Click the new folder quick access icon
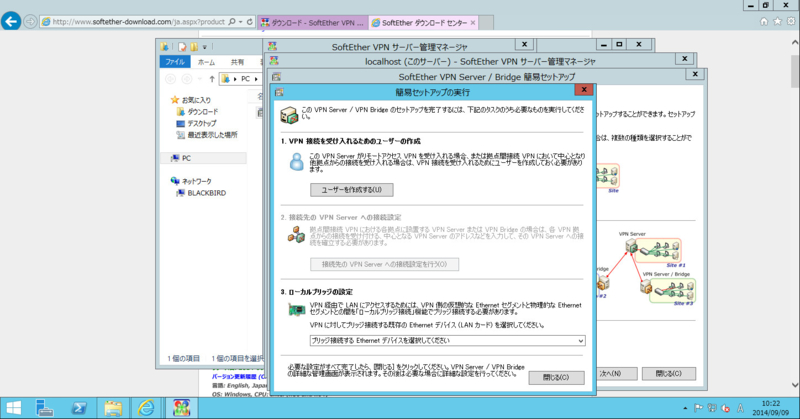Viewport: 800px width, 419px height. (x=194, y=47)
